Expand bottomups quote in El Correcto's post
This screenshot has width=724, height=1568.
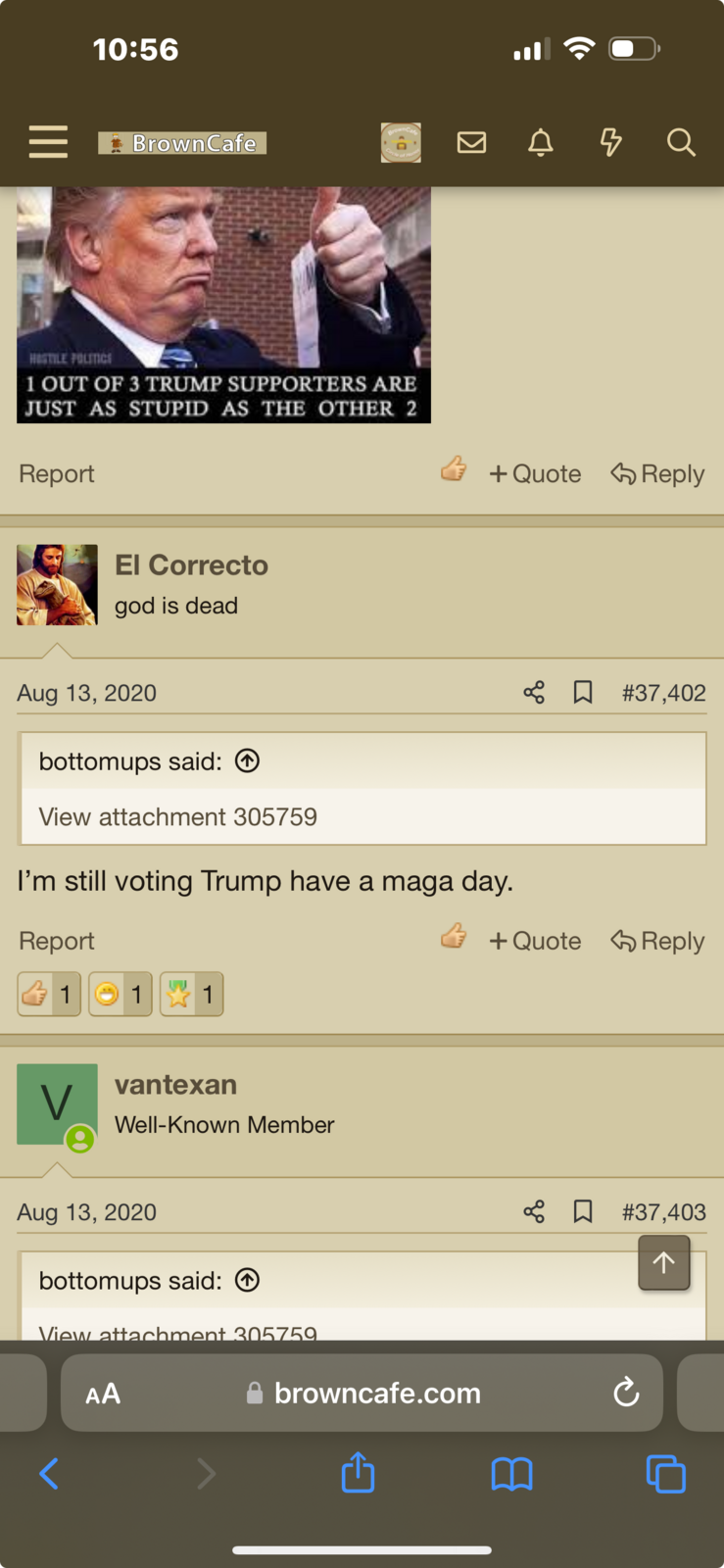(x=248, y=760)
